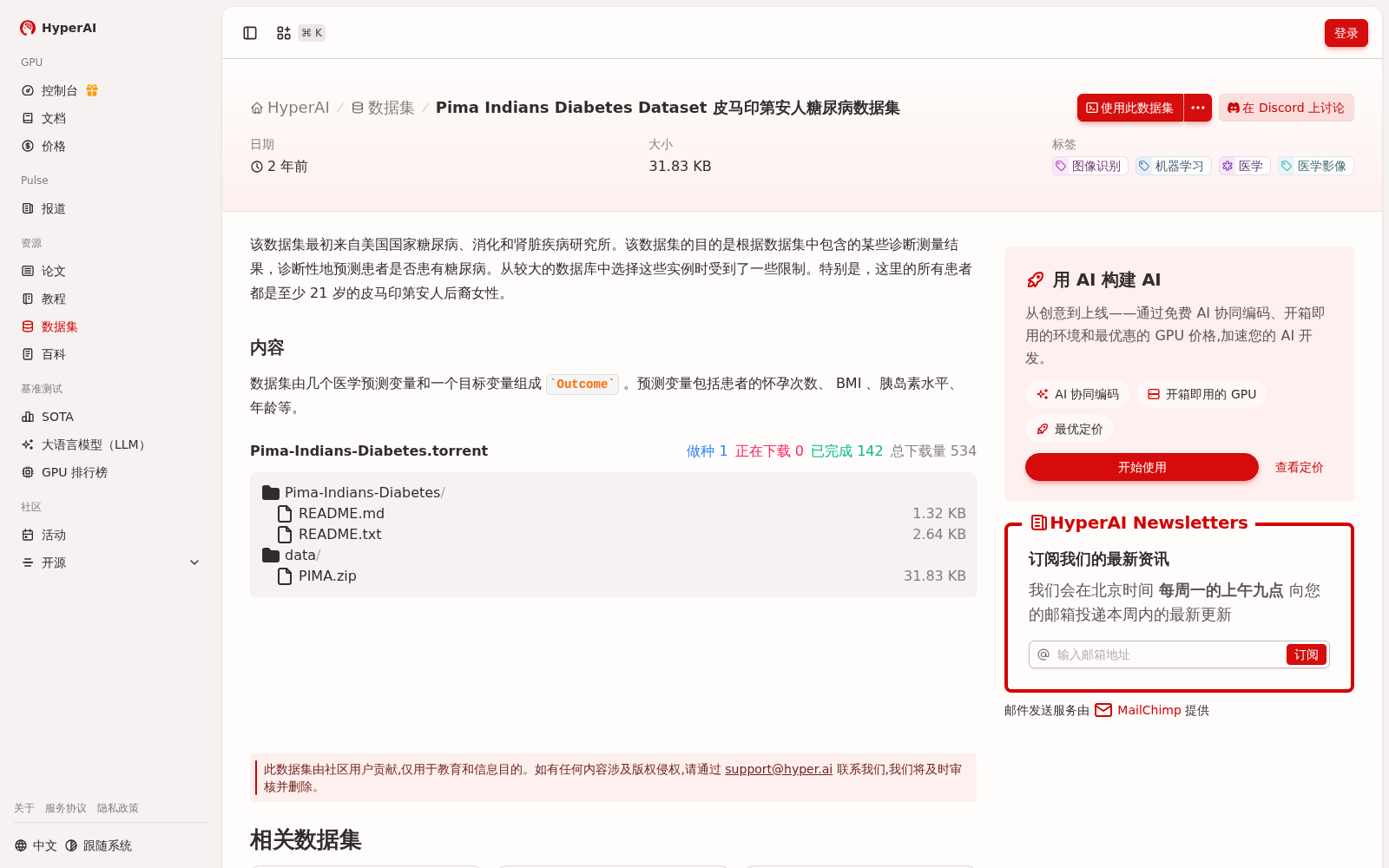The width and height of the screenshot is (1389, 868).
Task: Click 31.83 KB size of PIMA.zip
Action: click(x=935, y=576)
